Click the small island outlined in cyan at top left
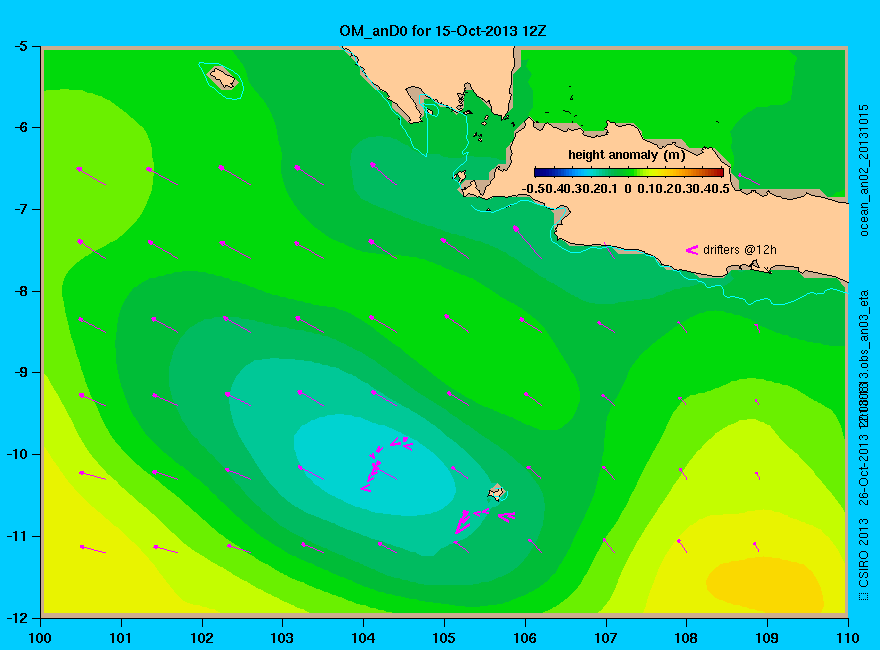Image resolution: width=880 pixels, height=650 pixels. (x=222, y=78)
